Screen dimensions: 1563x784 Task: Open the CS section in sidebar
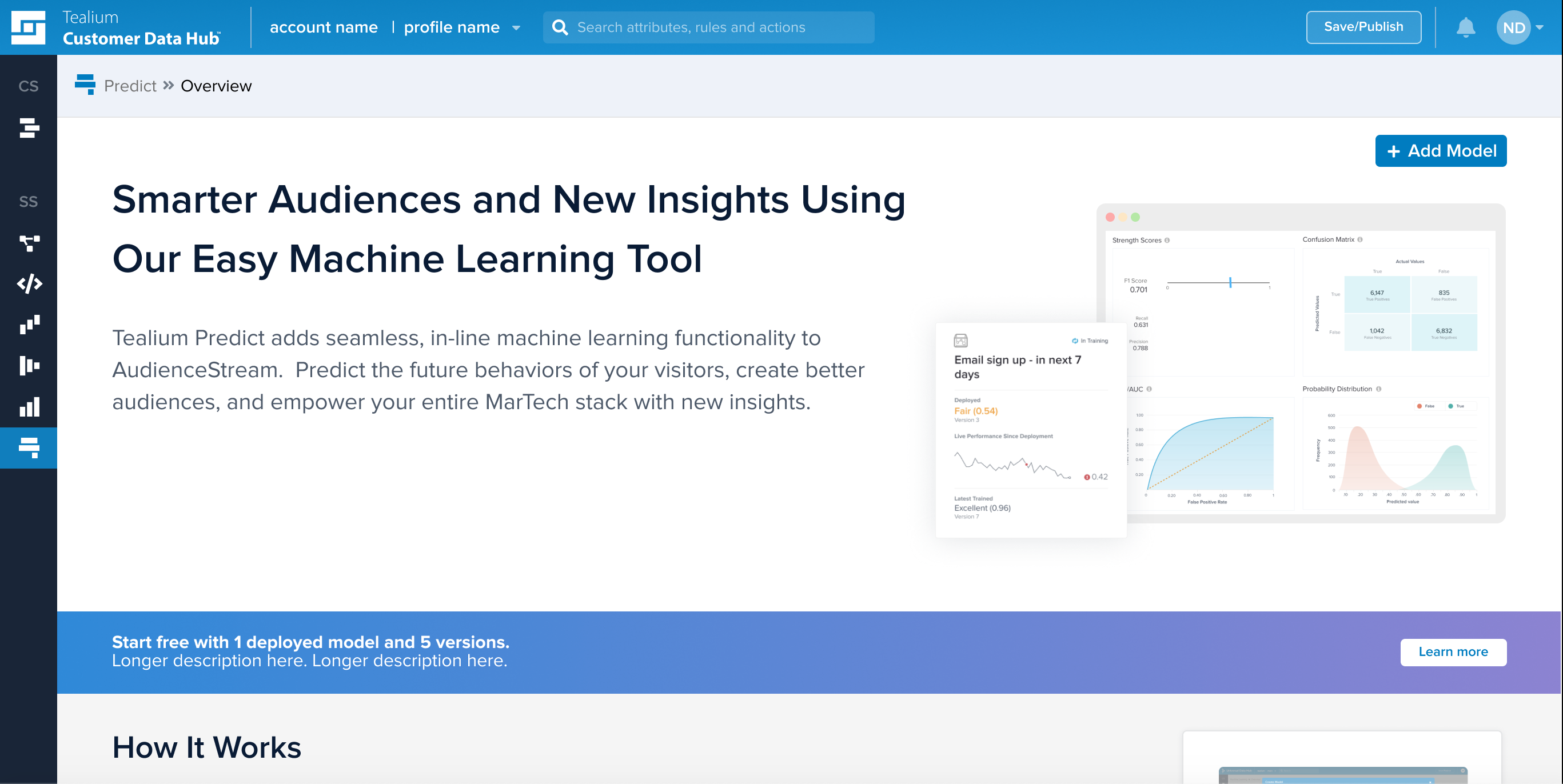tap(29, 86)
